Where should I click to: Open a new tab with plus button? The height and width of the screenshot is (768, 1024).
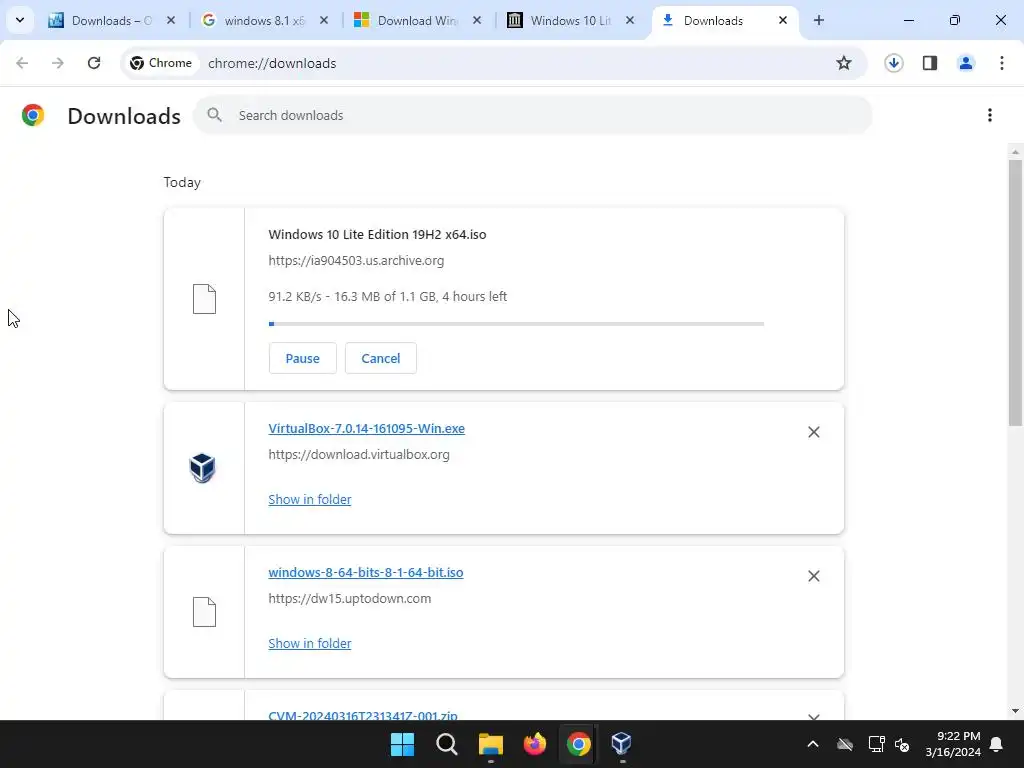[818, 20]
